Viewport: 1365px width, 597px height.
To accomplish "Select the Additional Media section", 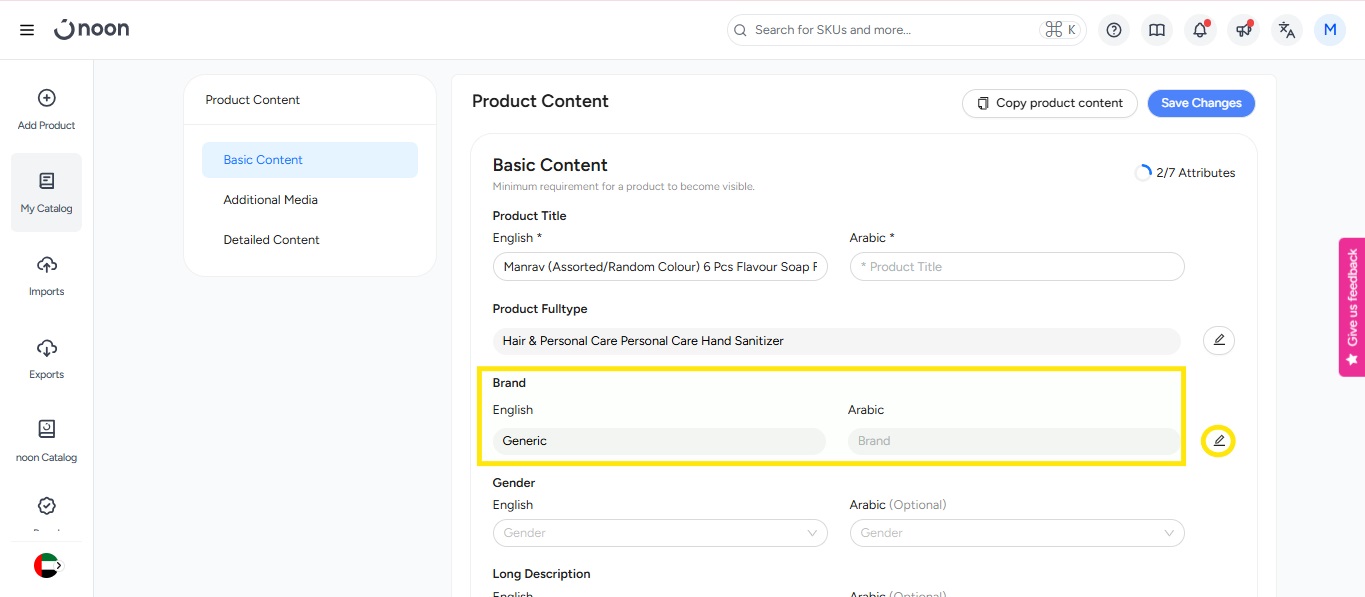I will (271, 200).
